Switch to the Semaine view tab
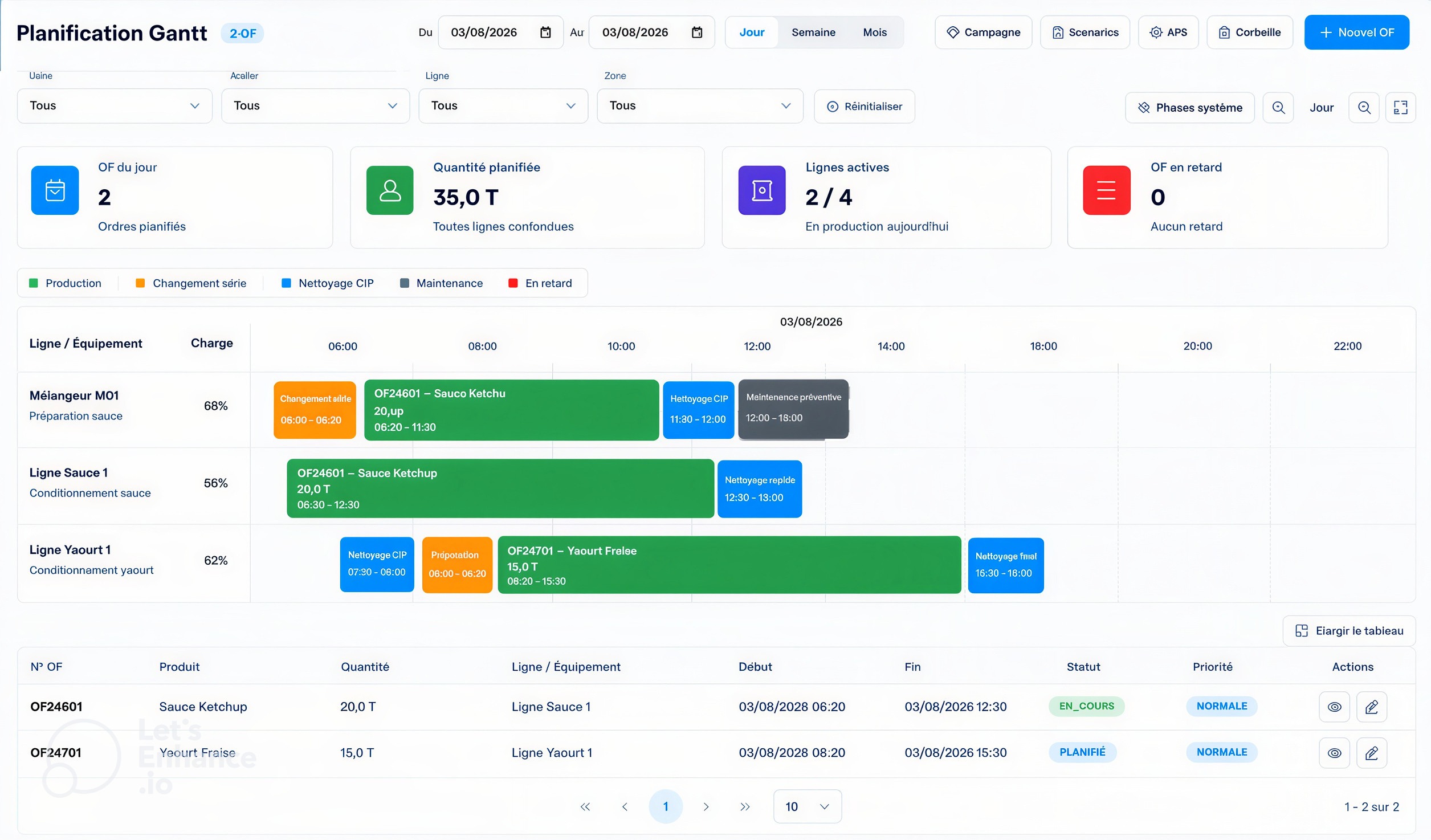1431x840 pixels. click(813, 32)
